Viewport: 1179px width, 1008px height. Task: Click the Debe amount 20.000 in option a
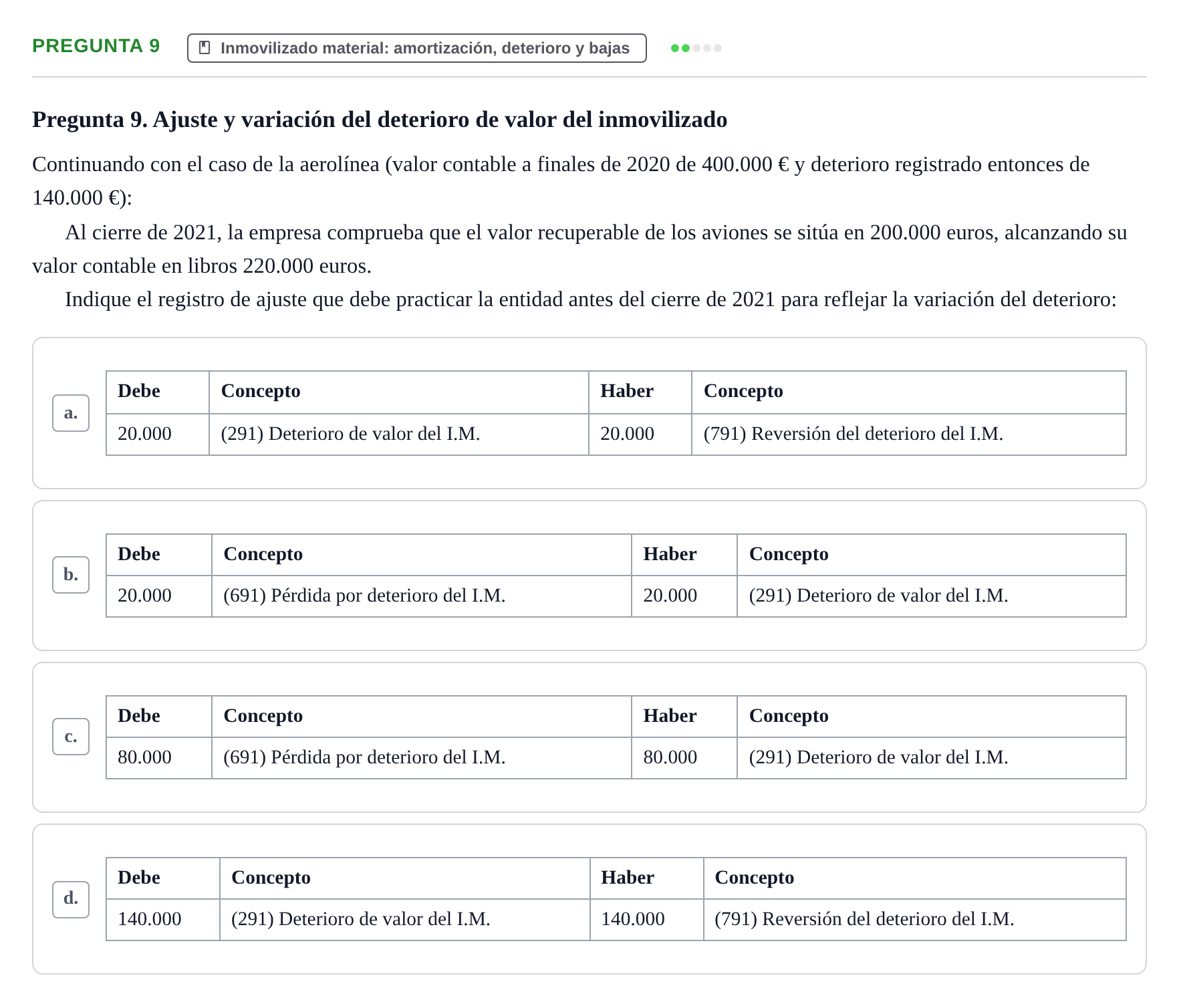pos(144,434)
